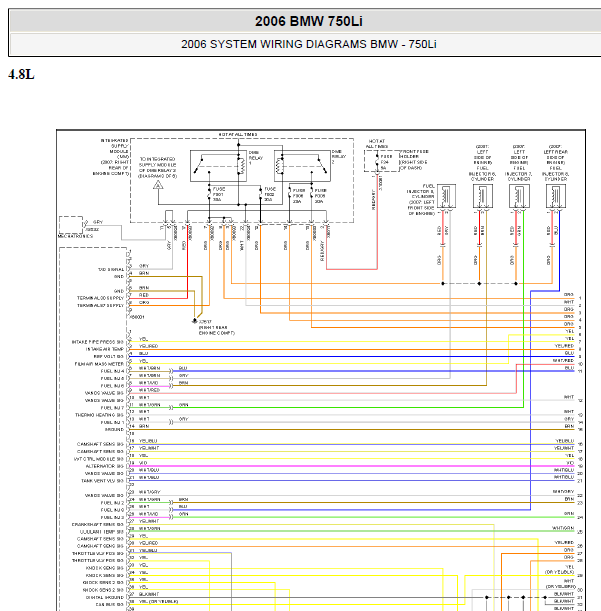Image resolution: width=601 pixels, height=611 pixels.
Task: Click the Fuel Injector 7 cylinder symbol
Action: pos(519,196)
